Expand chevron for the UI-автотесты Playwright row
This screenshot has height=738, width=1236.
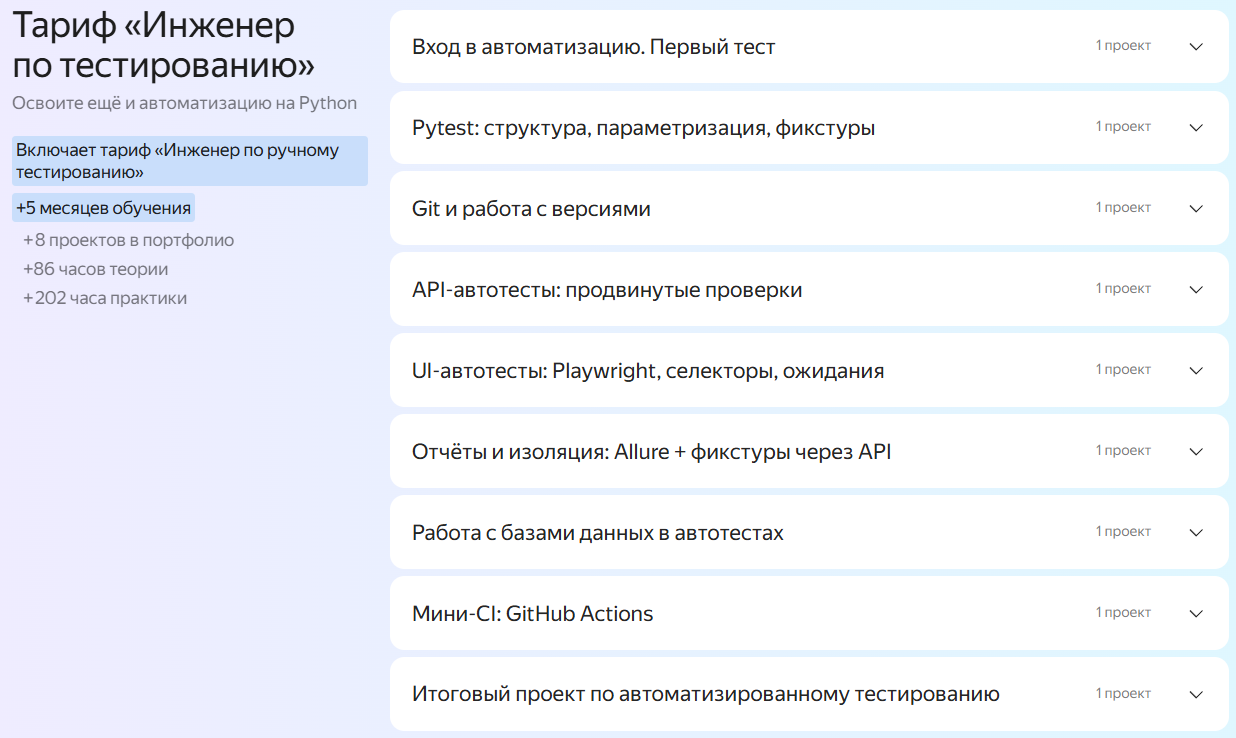pos(1196,370)
